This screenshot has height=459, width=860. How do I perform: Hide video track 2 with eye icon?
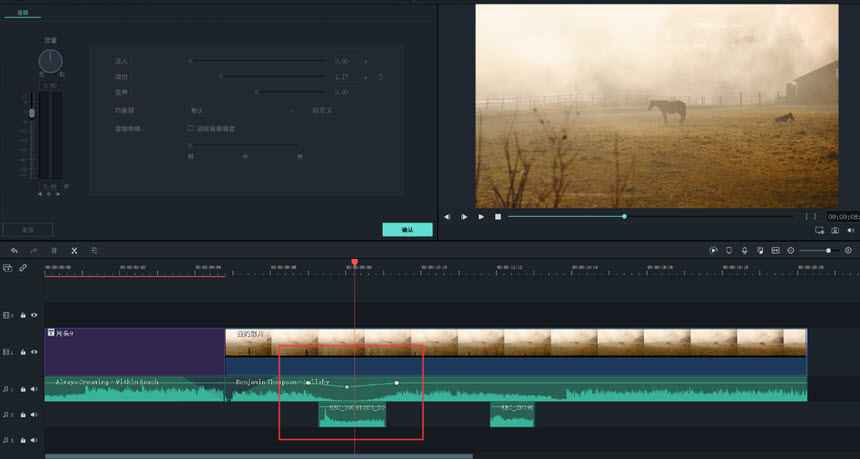(34, 314)
